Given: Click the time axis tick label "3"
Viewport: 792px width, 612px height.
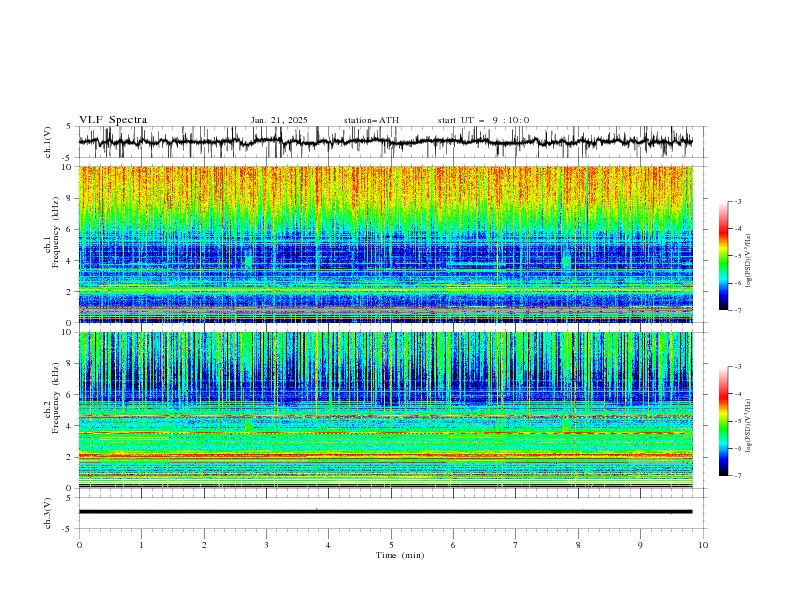Looking at the screenshot, I should (266, 545).
